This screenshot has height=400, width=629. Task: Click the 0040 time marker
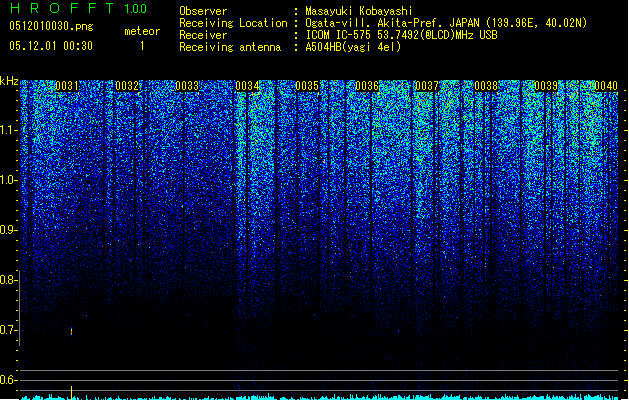point(606,86)
